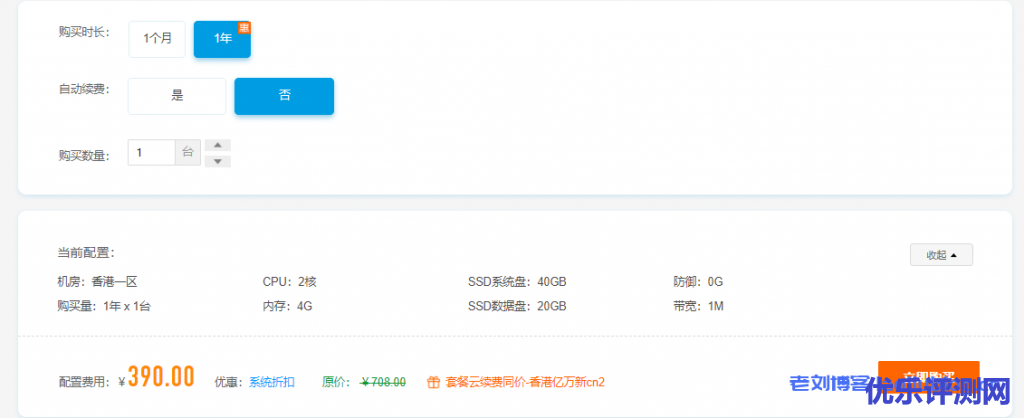1024x418 pixels.
Task: Select the 1个月 purchase duration
Action: [x=157, y=39]
